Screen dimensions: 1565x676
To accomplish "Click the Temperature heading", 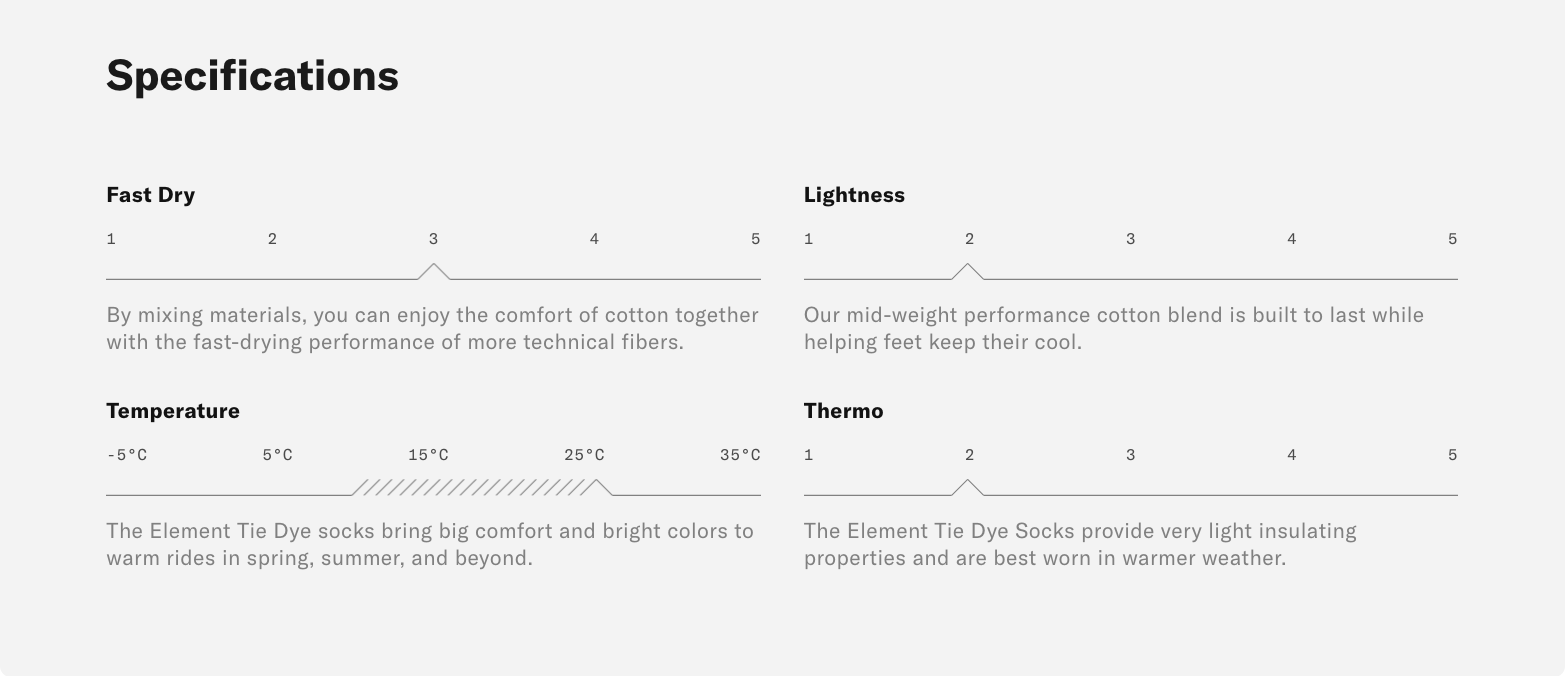I will pyautogui.click(x=173, y=411).
